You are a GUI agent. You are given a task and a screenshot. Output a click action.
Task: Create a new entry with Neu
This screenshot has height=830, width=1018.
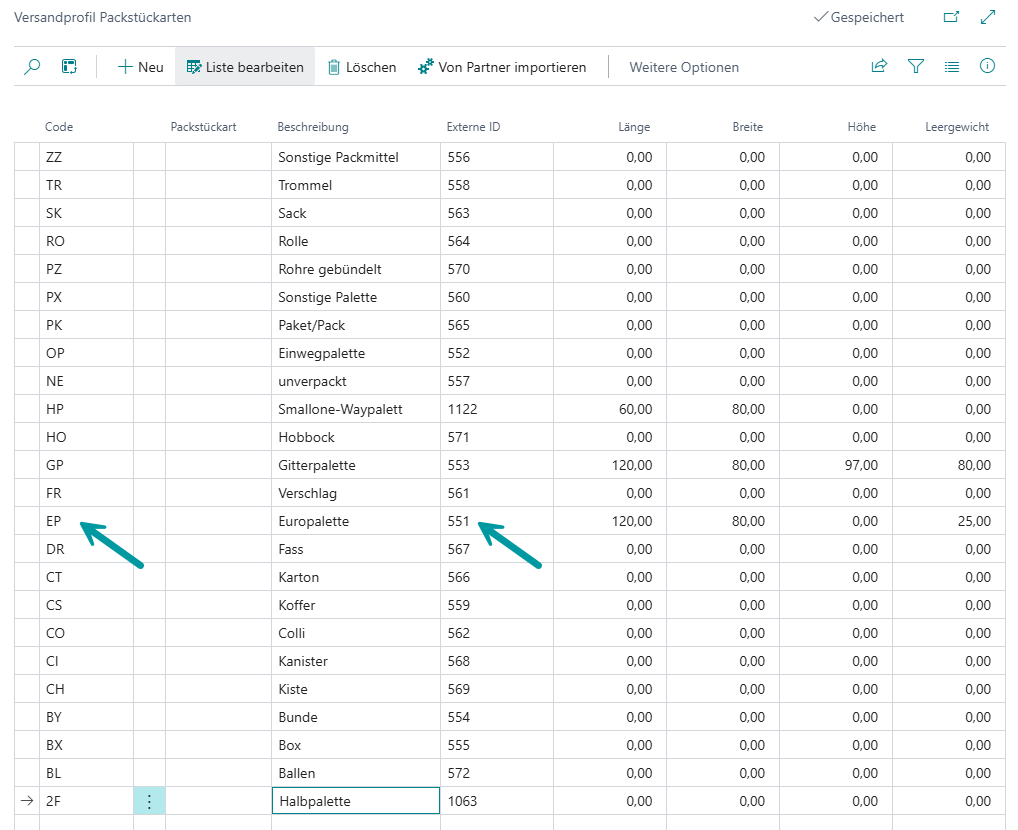(x=140, y=67)
